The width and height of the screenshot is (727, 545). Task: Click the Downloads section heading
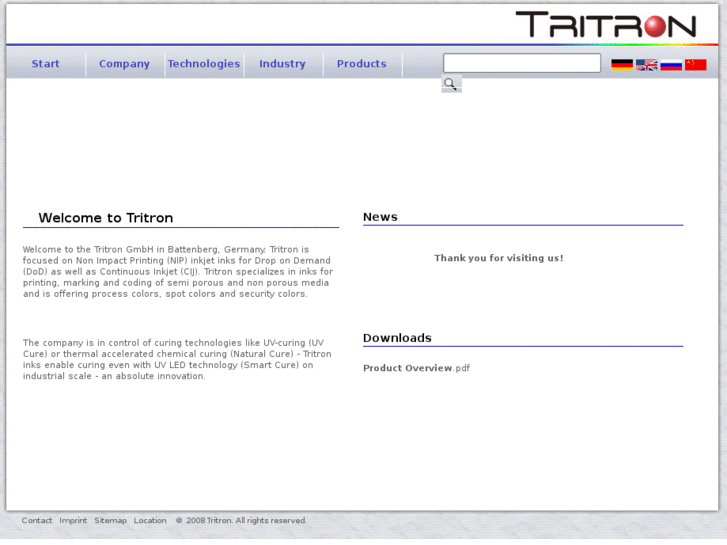(397, 338)
